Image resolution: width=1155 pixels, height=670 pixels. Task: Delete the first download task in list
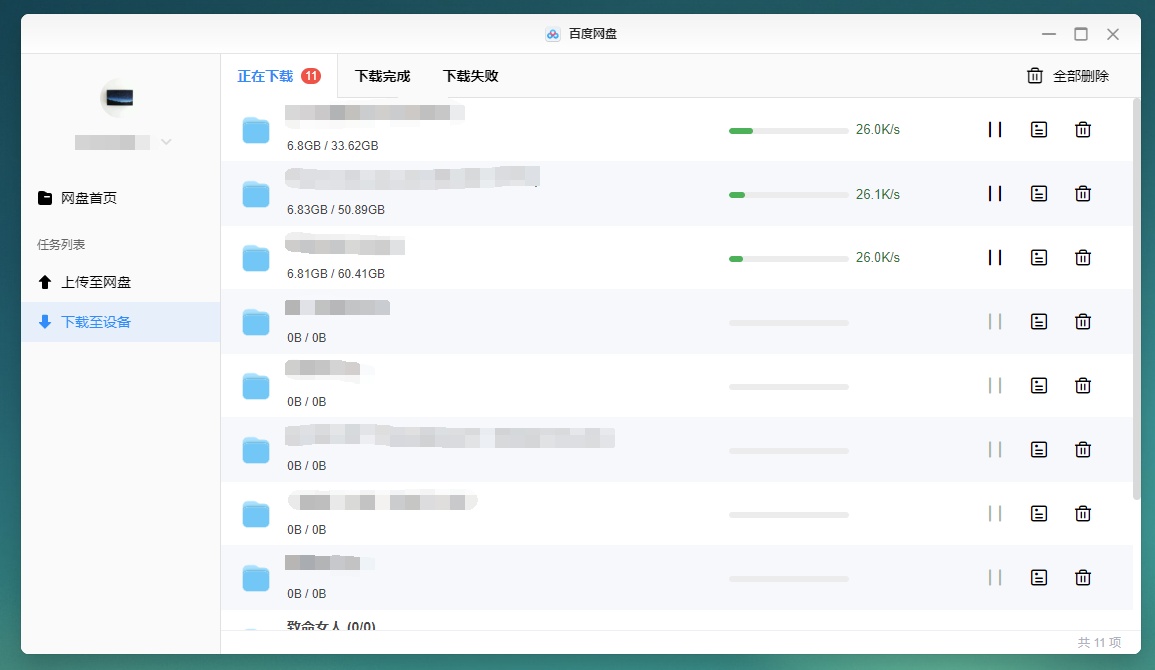1082,130
